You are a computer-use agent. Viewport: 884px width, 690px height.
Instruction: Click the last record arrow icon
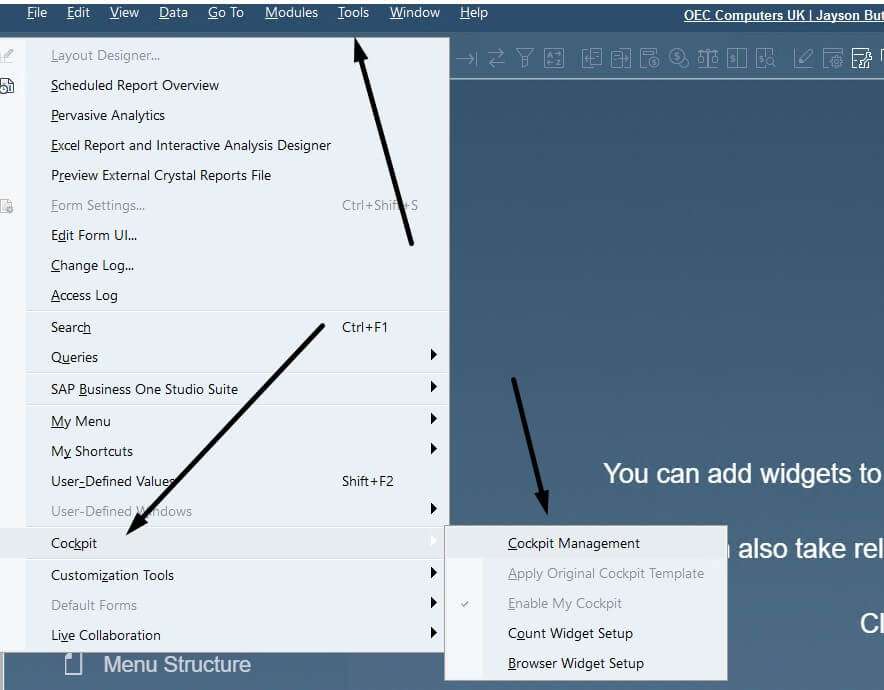click(x=466, y=58)
